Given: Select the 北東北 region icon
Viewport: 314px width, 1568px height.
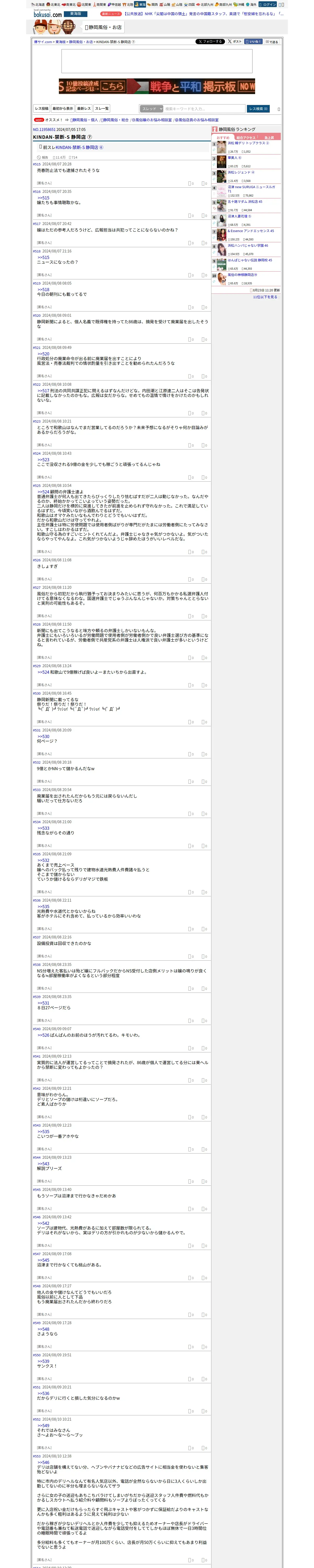Looking at the screenshot, I should tap(54, 4).
